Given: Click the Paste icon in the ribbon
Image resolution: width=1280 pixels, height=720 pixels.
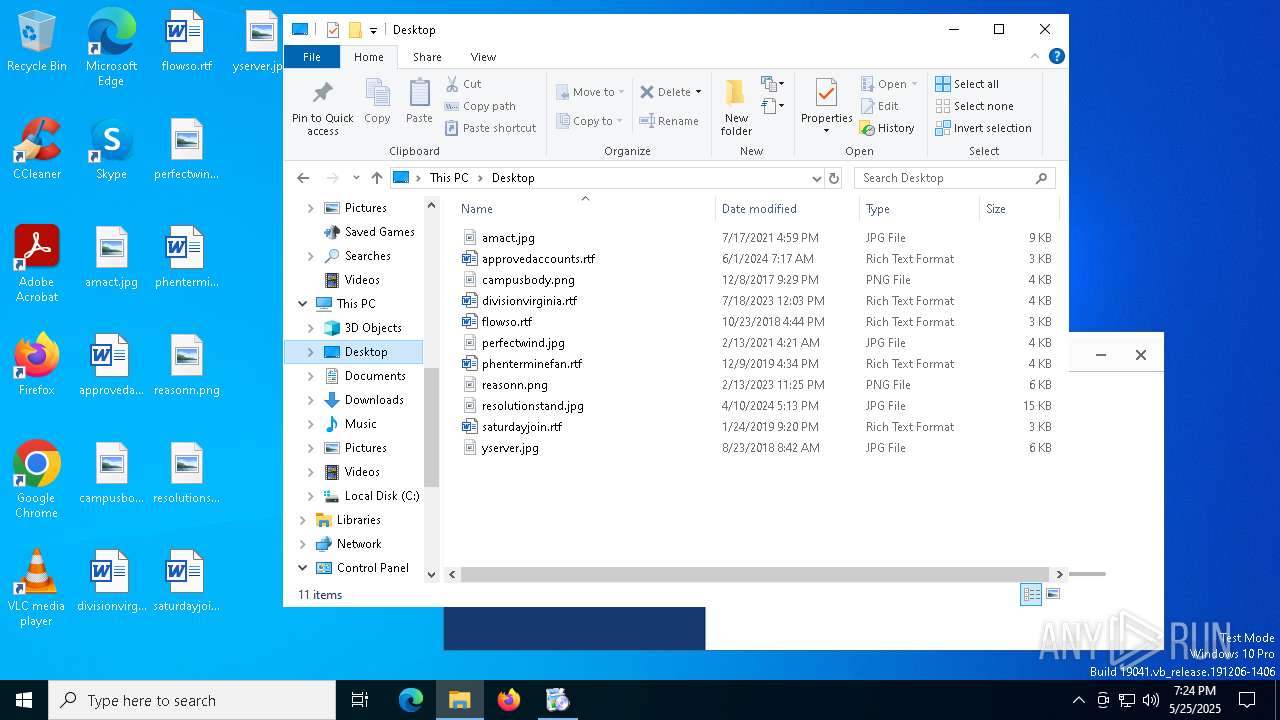Looking at the screenshot, I should [419, 93].
